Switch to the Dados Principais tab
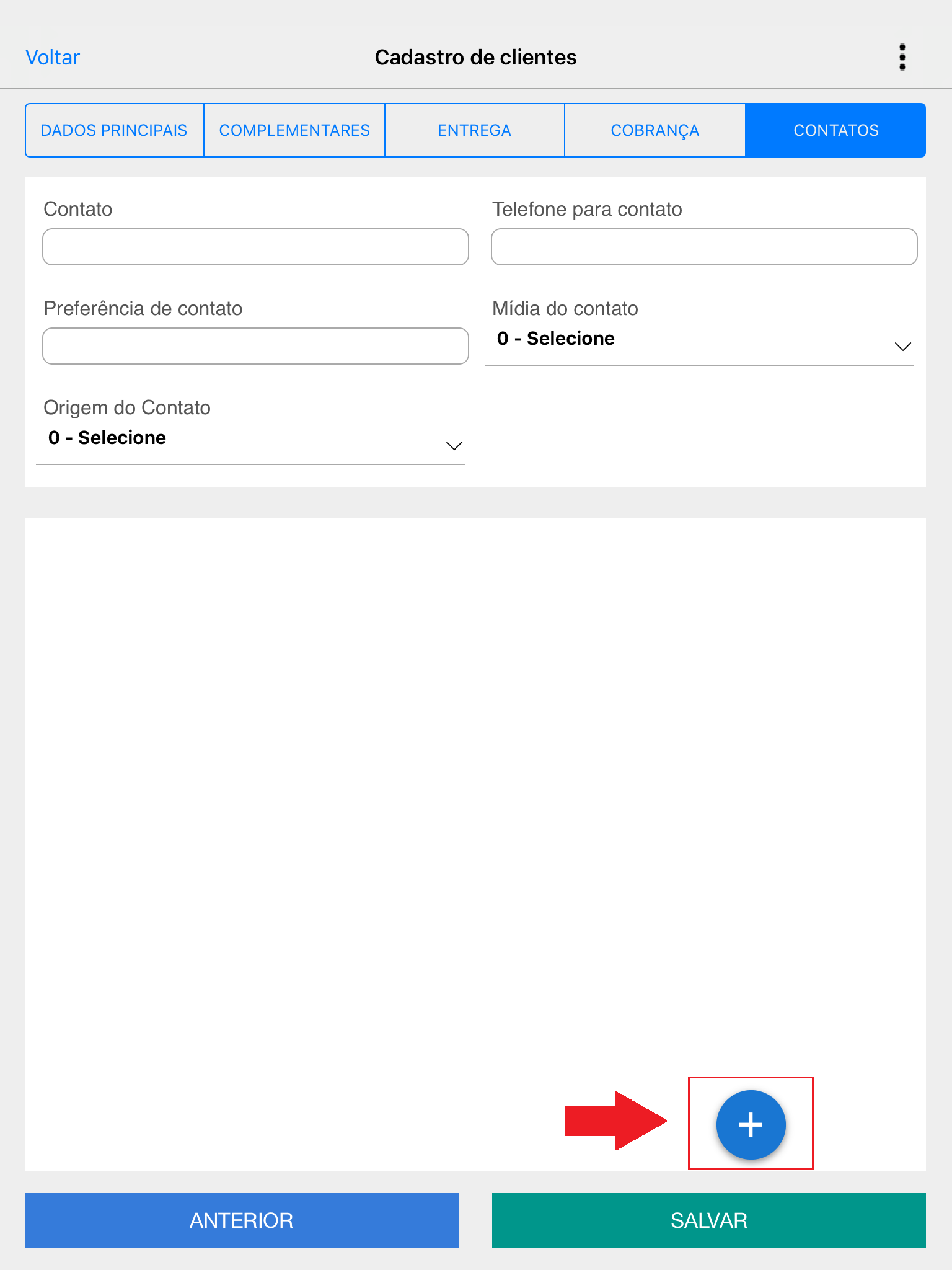952x1270 pixels. pos(114,130)
